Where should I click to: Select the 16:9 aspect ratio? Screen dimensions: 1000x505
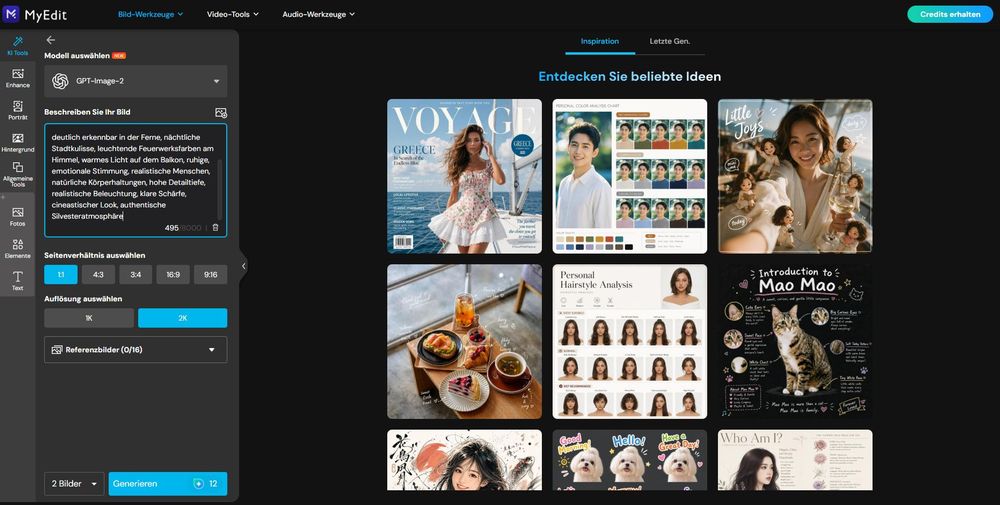coord(173,275)
